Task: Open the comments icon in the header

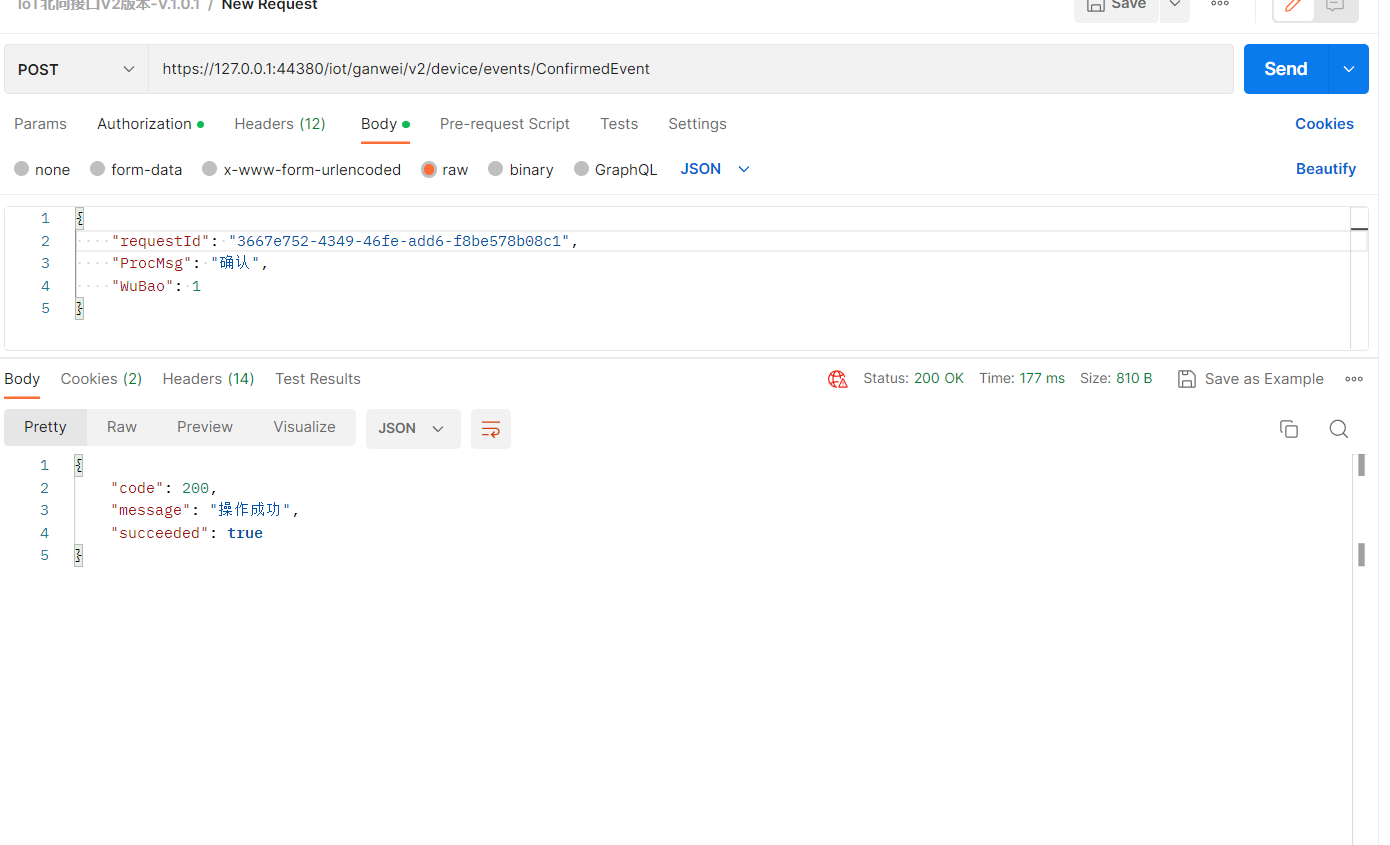Action: [x=1335, y=6]
